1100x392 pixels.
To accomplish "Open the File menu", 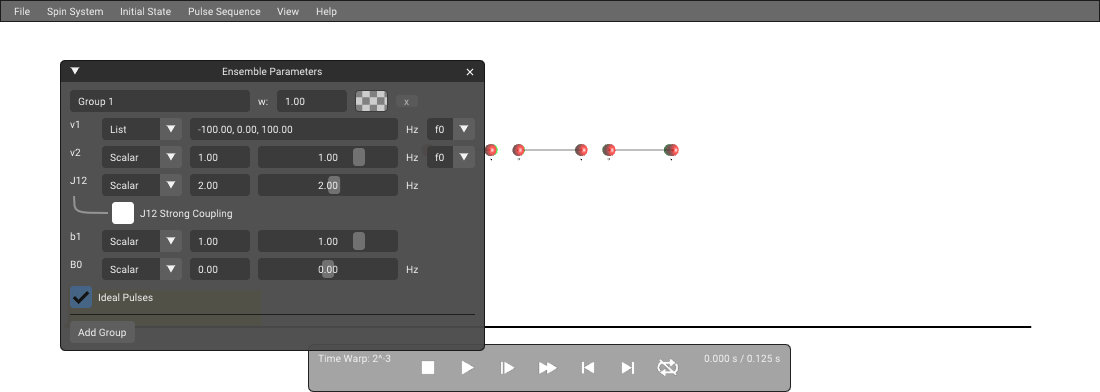I will (x=22, y=11).
